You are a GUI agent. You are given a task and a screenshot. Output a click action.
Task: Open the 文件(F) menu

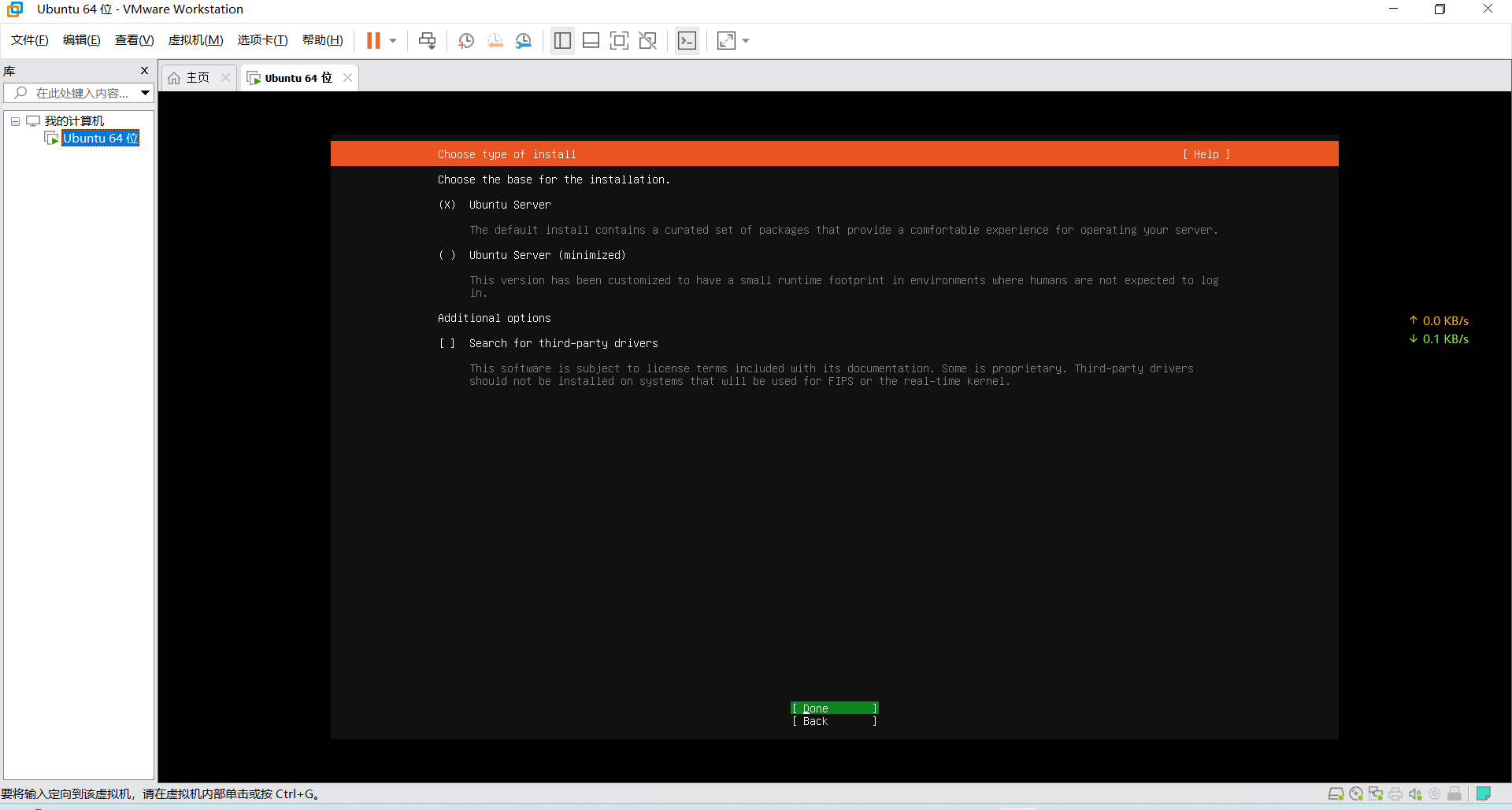tap(30, 40)
